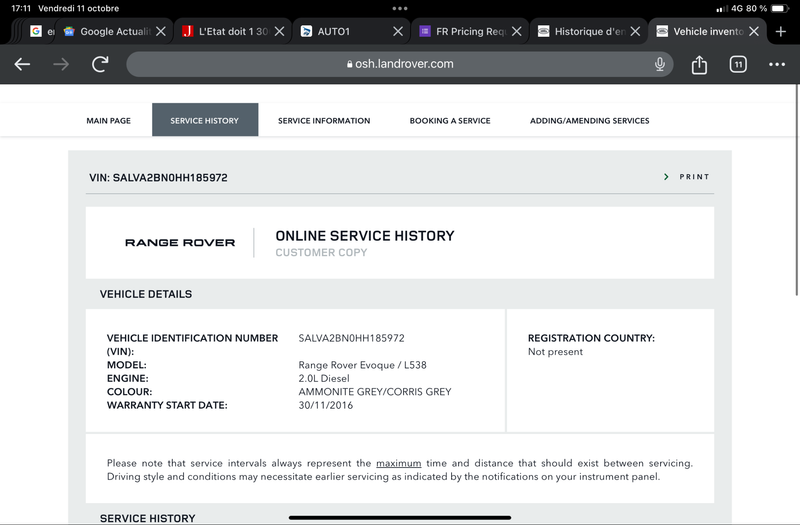Go back with the browser back arrow
Image resolution: width=800 pixels, height=525 pixels.
[x=22, y=64]
